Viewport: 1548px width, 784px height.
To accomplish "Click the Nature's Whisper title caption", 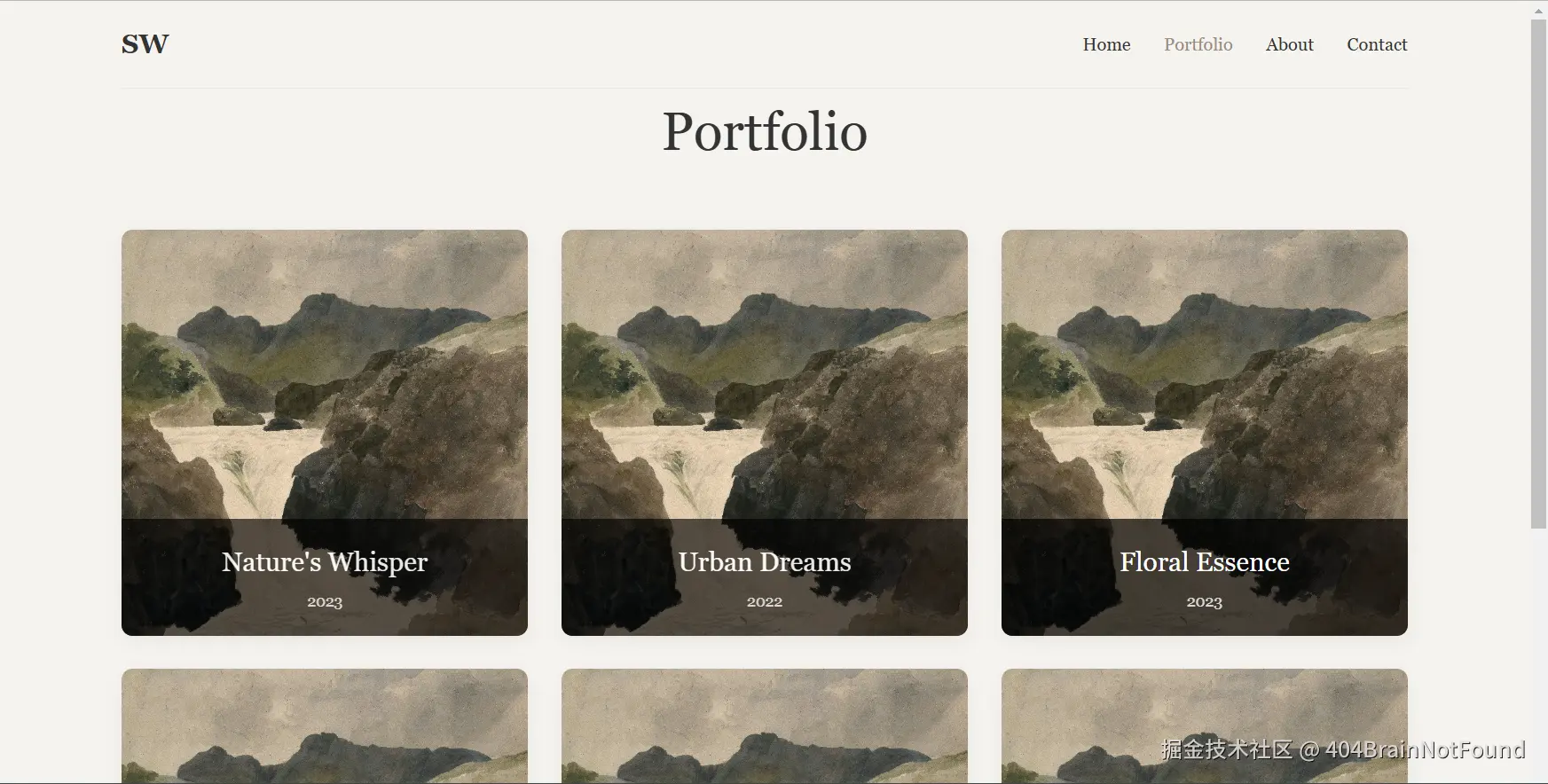I will (325, 561).
